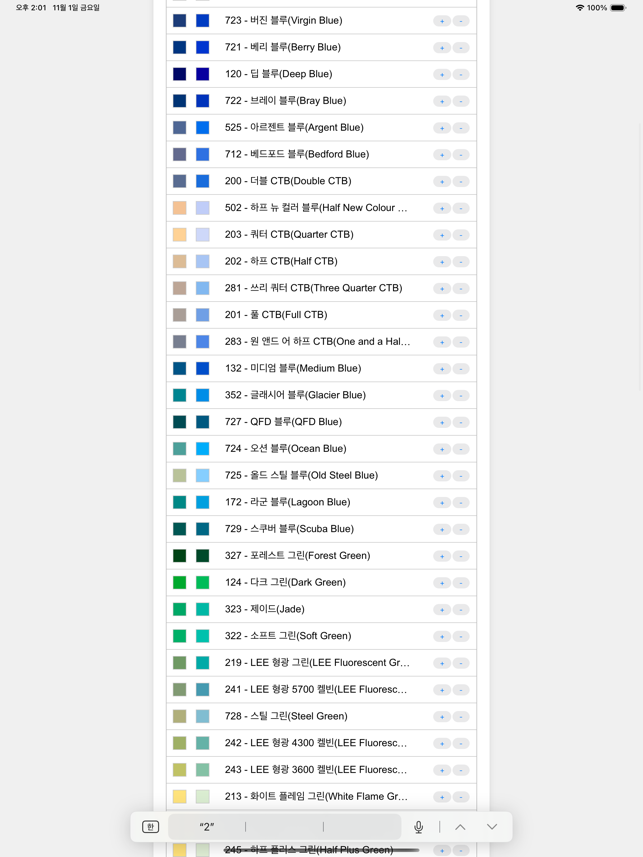Tap the minus button for 120 Deep Blue
643x857 pixels.
pyautogui.click(x=461, y=74)
